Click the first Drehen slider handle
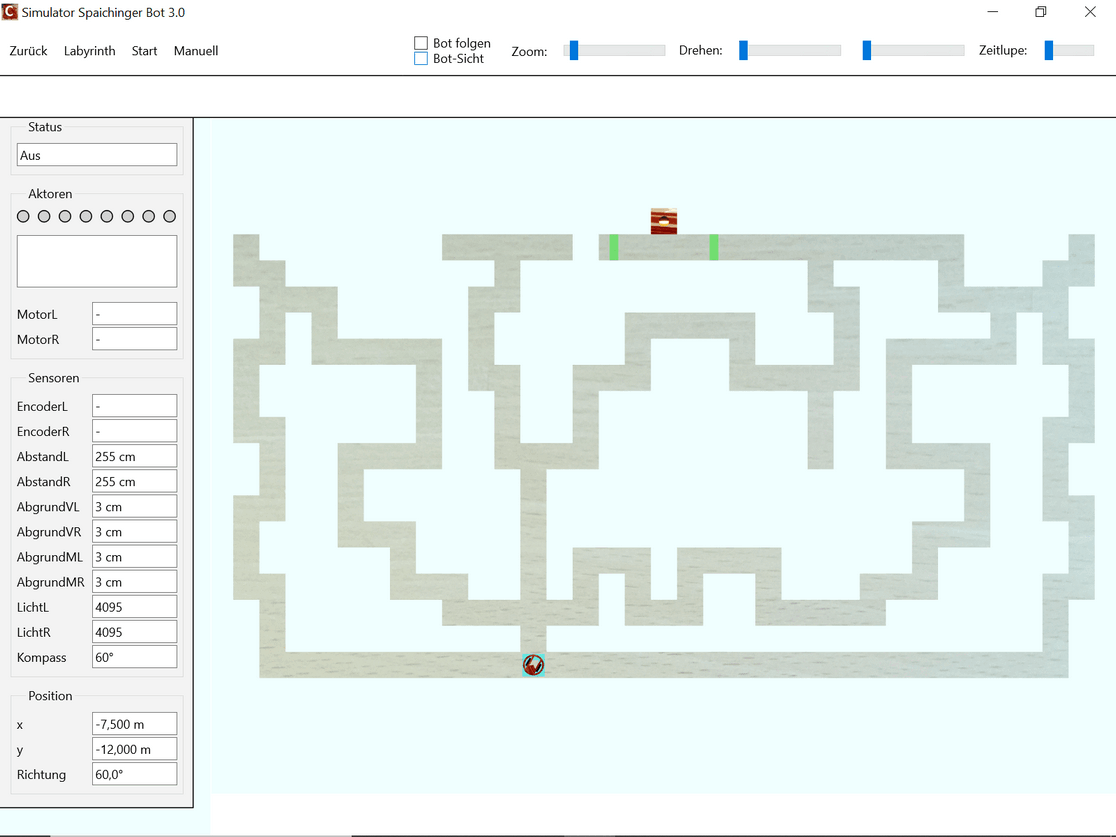 tap(743, 50)
